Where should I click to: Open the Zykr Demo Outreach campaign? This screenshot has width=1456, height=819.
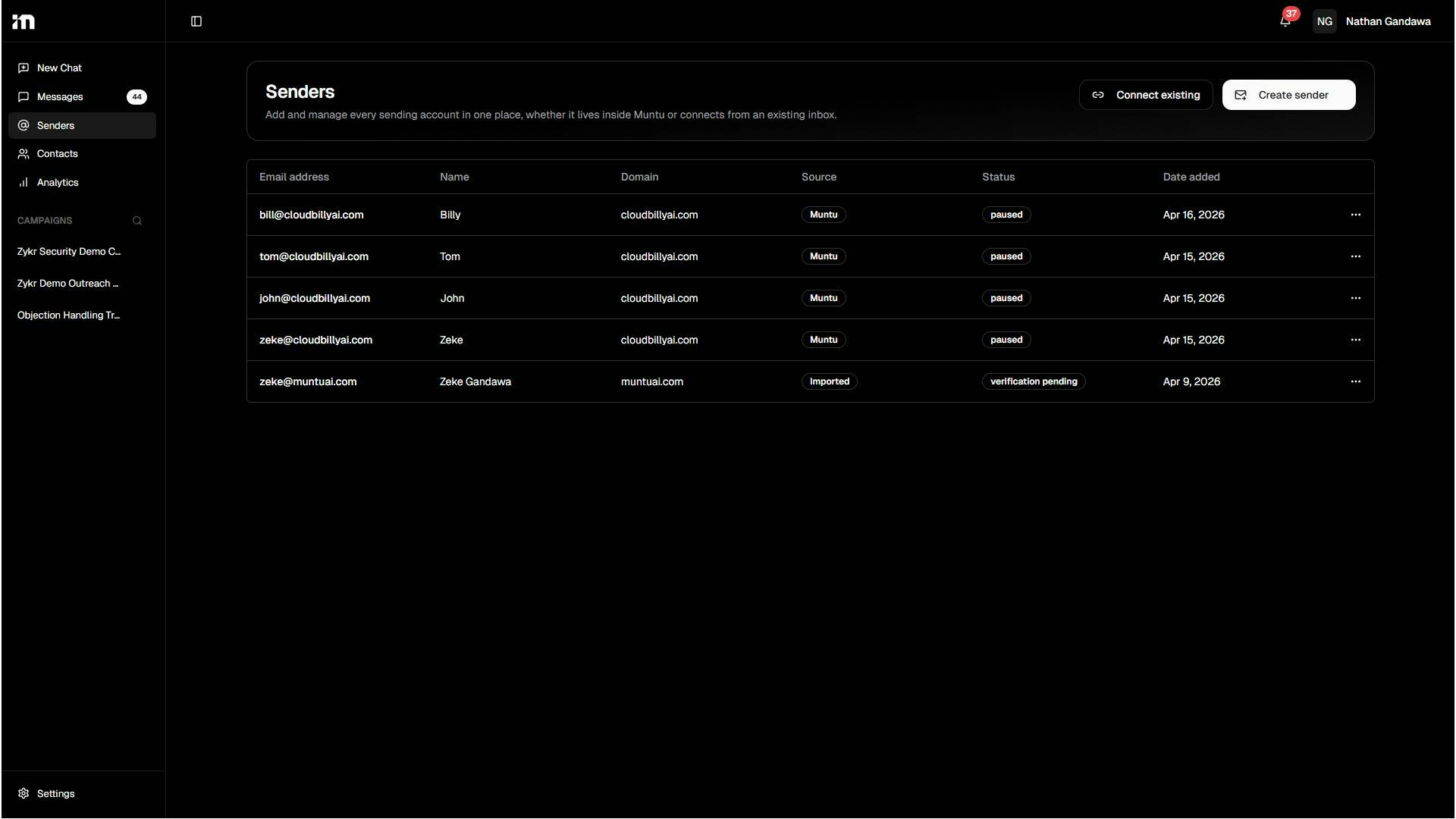pyautogui.click(x=68, y=284)
